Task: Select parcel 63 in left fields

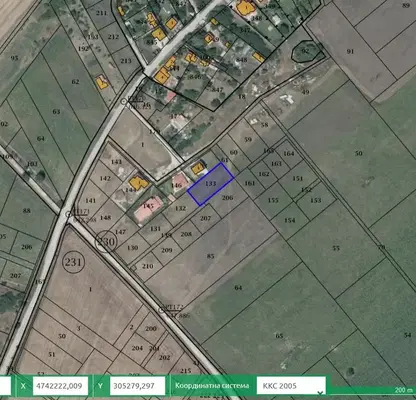Action: pyautogui.click(x=56, y=111)
